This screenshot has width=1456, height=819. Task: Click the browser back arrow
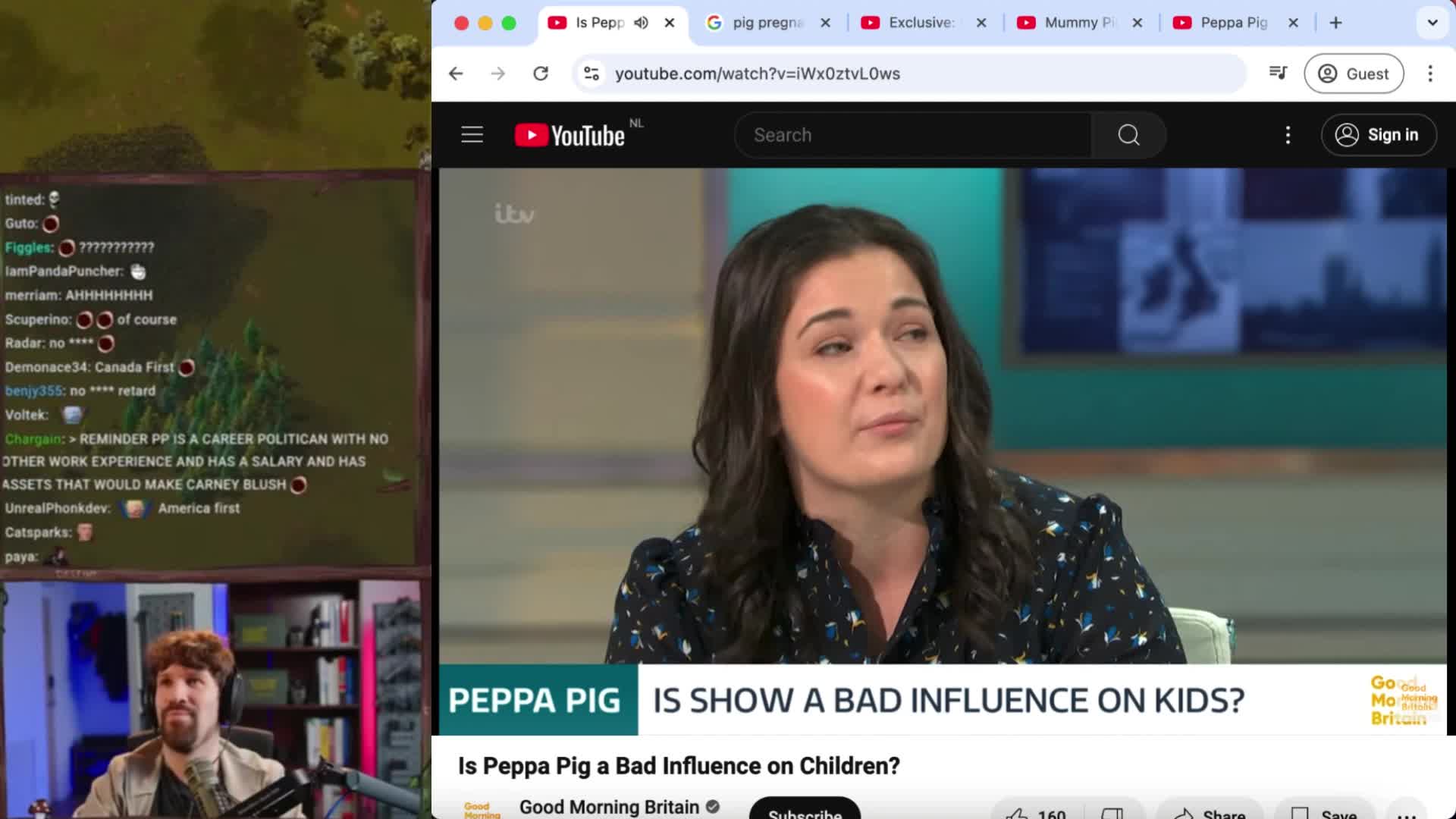tap(455, 73)
